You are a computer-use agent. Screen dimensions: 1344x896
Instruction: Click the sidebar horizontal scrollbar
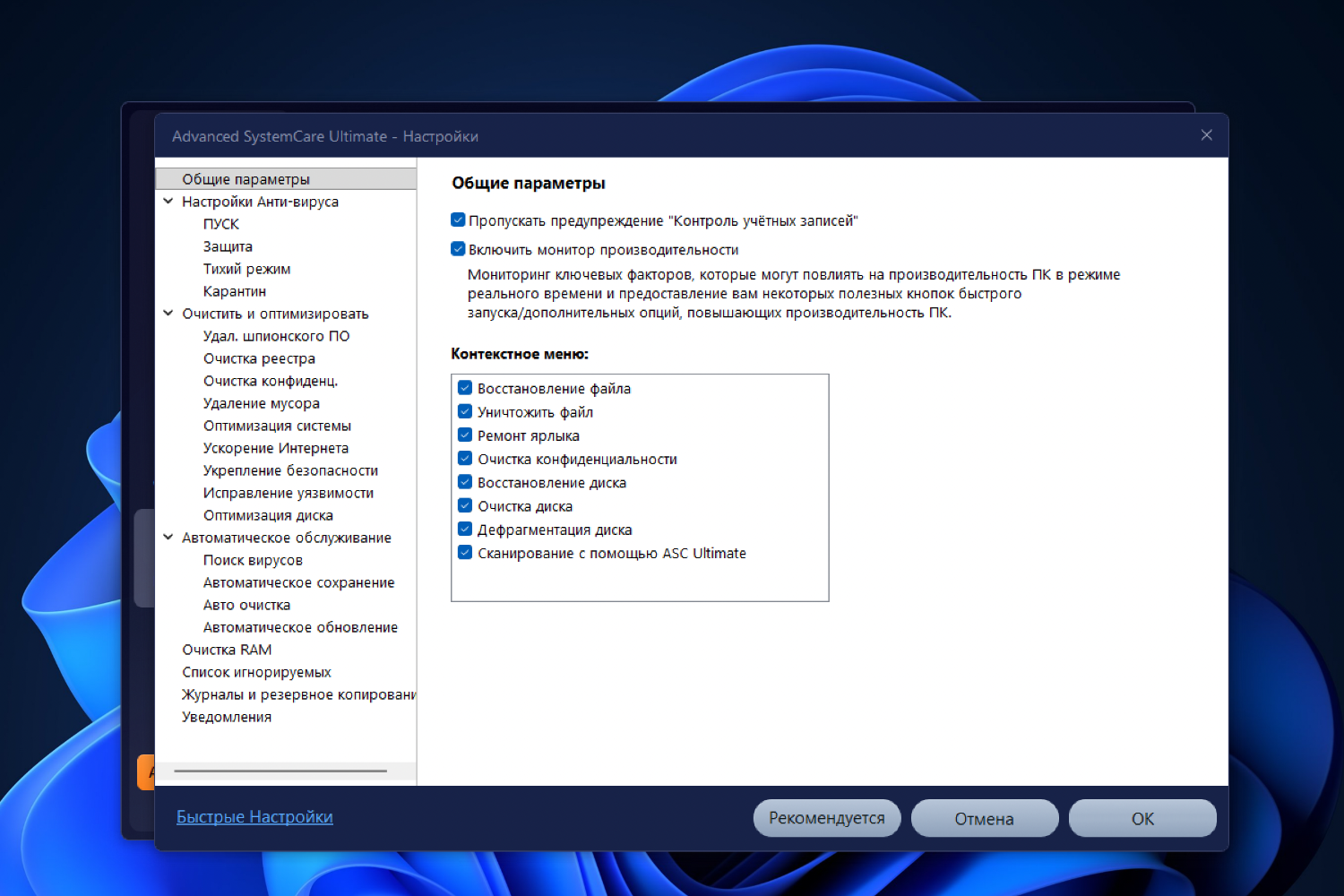[280, 771]
